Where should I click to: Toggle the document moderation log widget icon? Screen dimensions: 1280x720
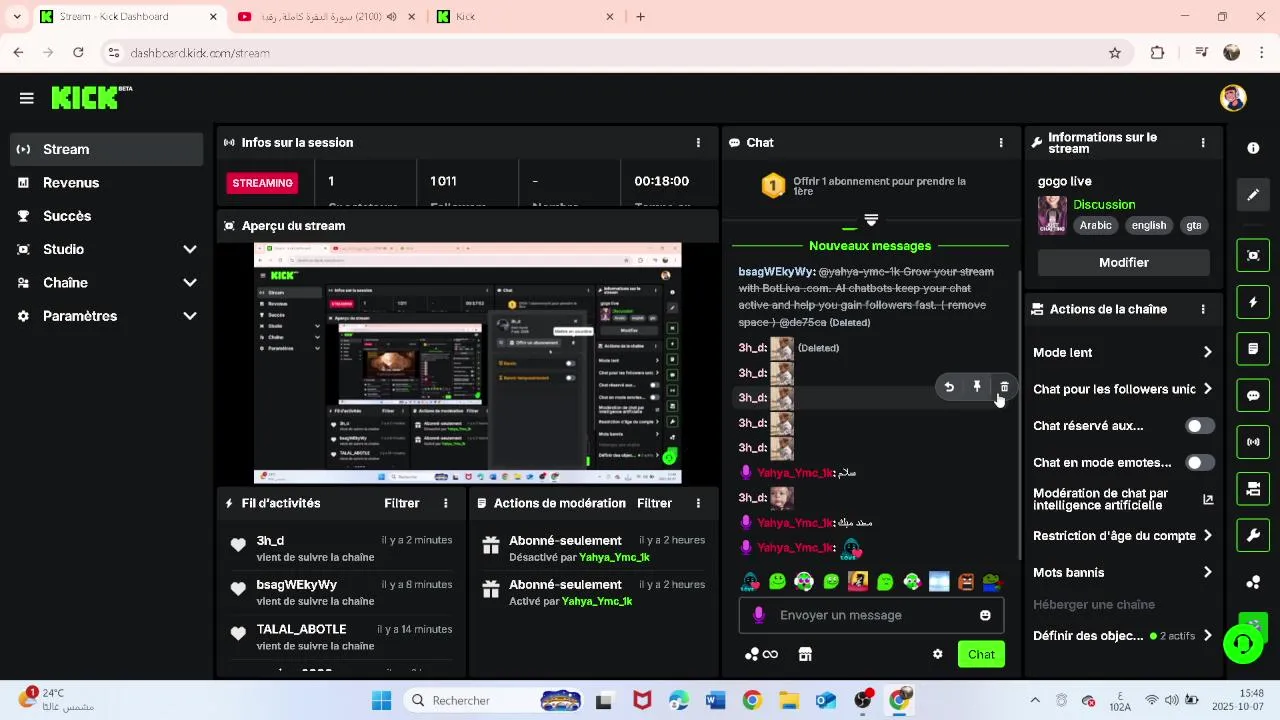tap(1253, 349)
